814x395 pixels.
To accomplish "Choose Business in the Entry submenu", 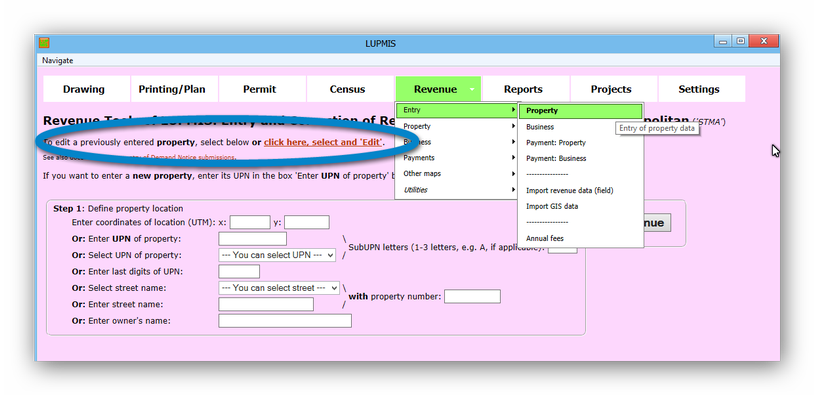I will [580, 127].
